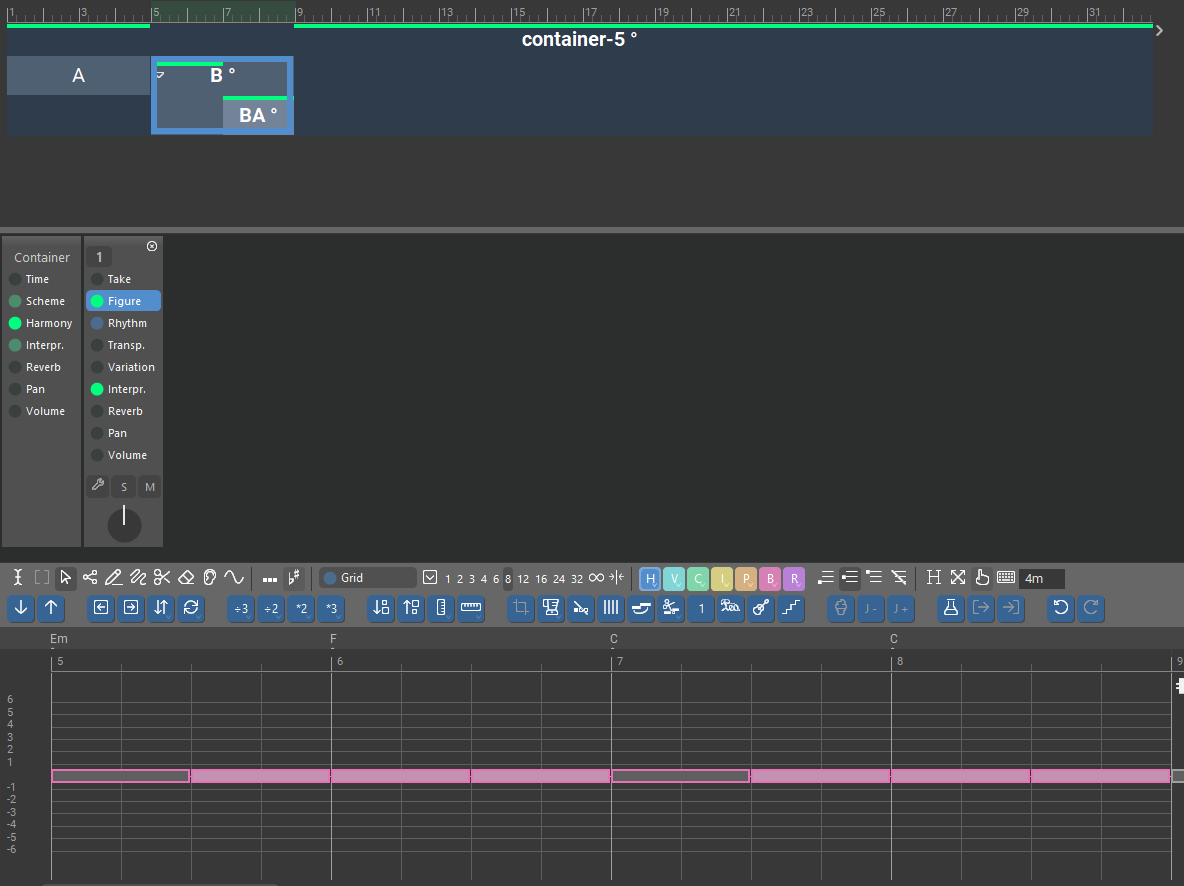Image resolution: width=1184 pixels, height=886 pixels.
Task: Open the grid options checkbox dropdown
Action: pos(430,578)
